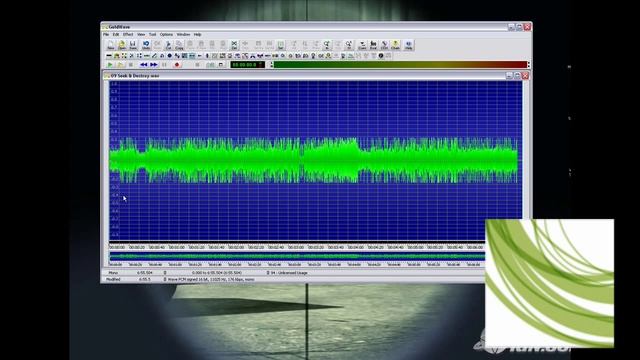Click the overview waveform strip below the ruler
Viewport: 640px width, 360px height.
297,256
